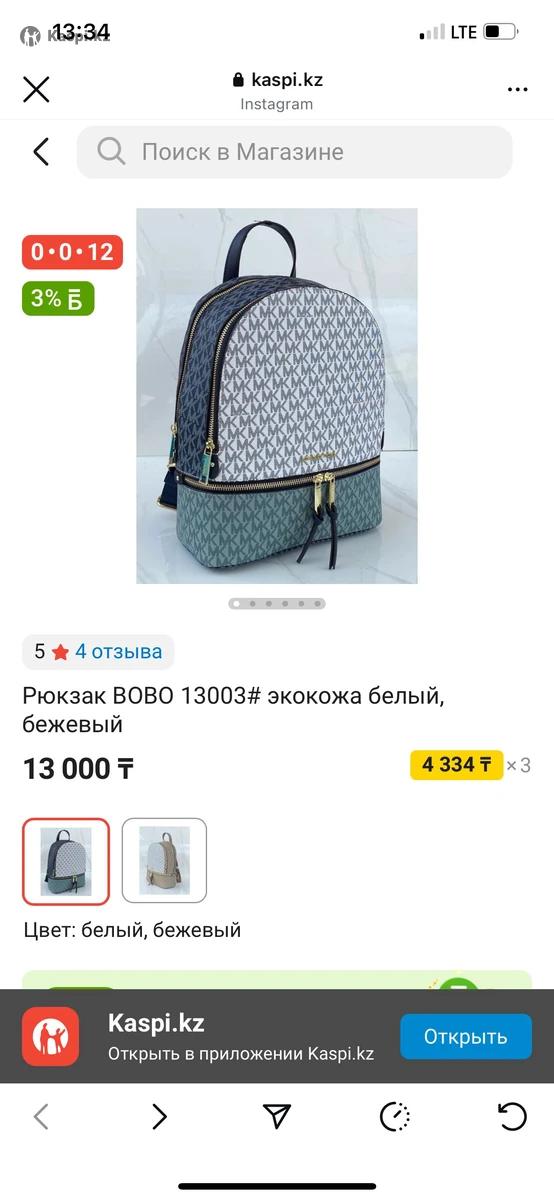
Task: Select a dot in the image carousel indicator
Action: point(277,603)
